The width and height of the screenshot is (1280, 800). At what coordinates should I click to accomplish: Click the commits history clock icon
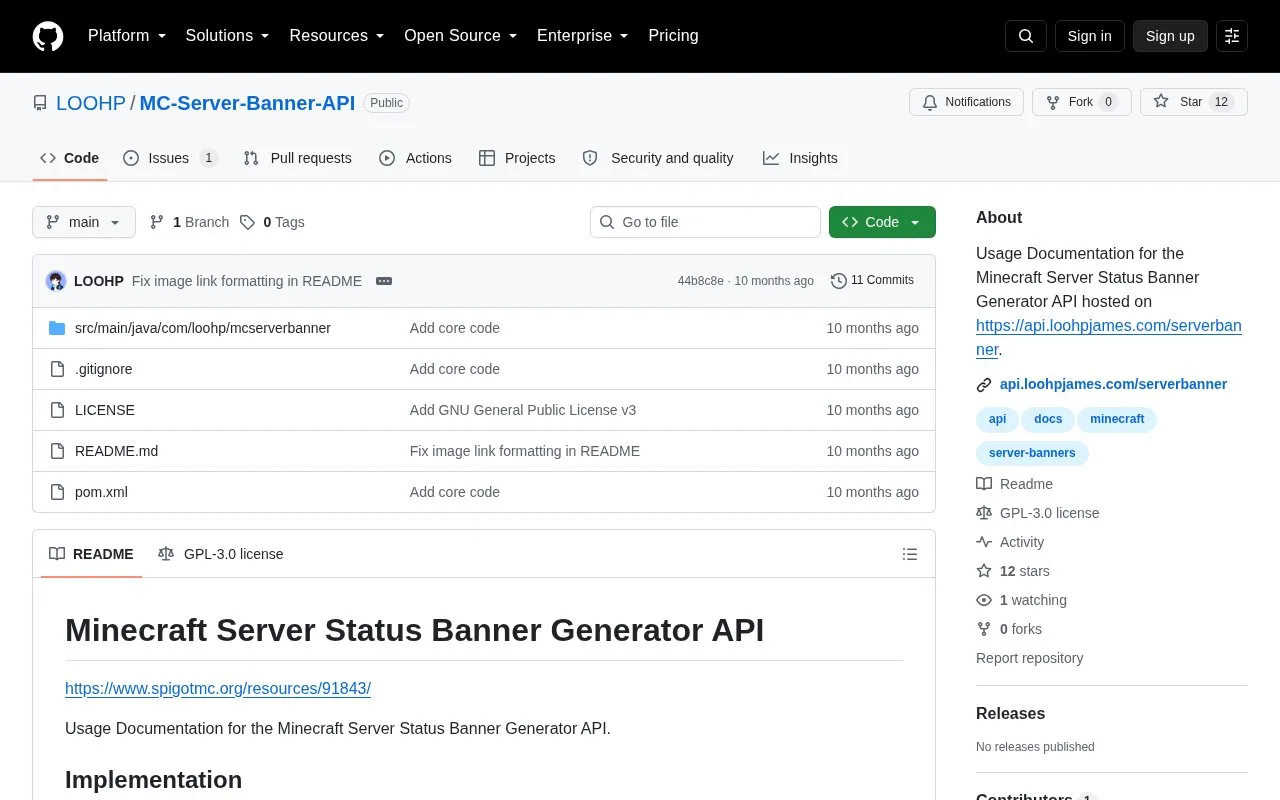tap(839, 281)
